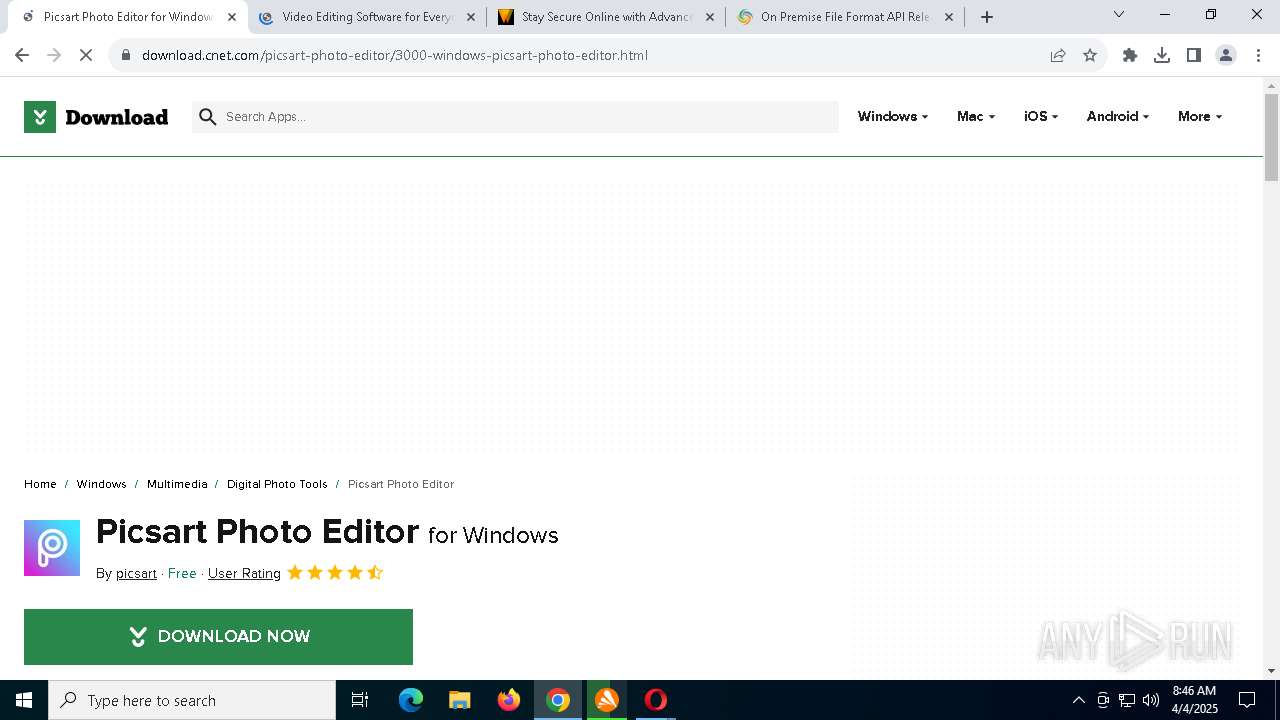The image size is (1280, 720).
Task: Close the Picsart Photo Editor tab
Action: [x=232, y=17]
